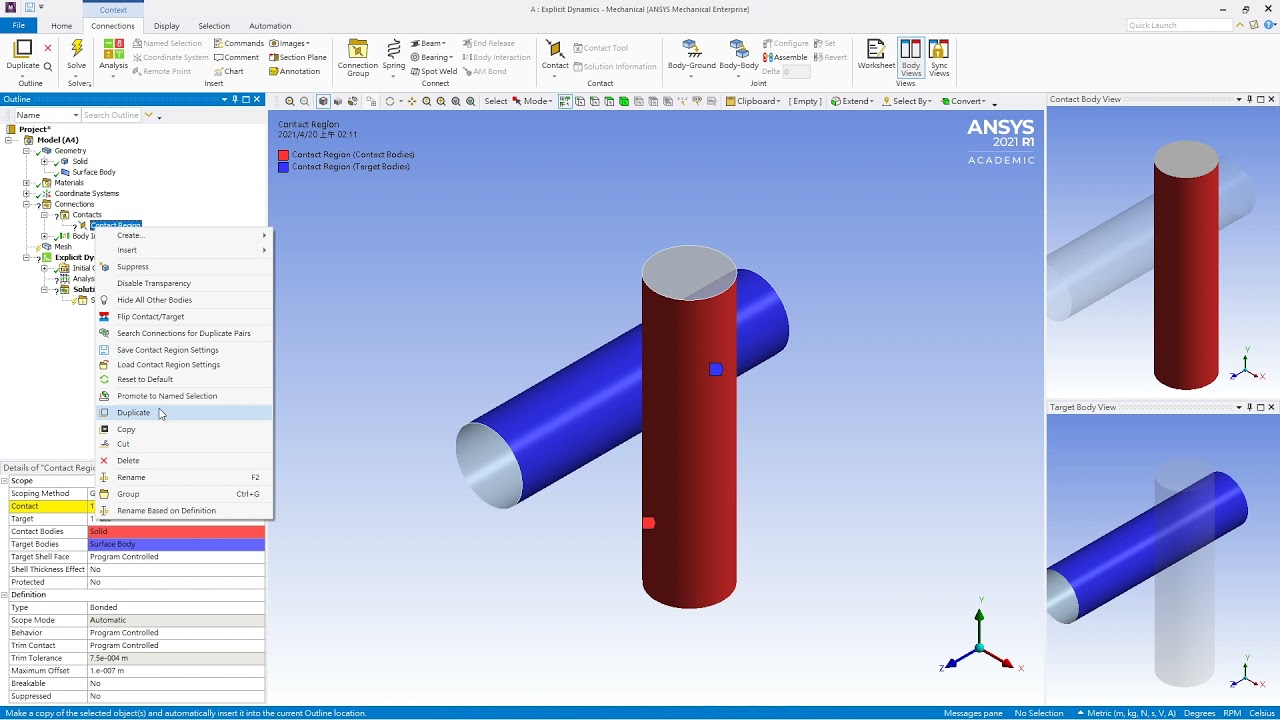Click the blue Target Bodies color cell
This screenshot has width=1280, height=720.
[176, 544]
